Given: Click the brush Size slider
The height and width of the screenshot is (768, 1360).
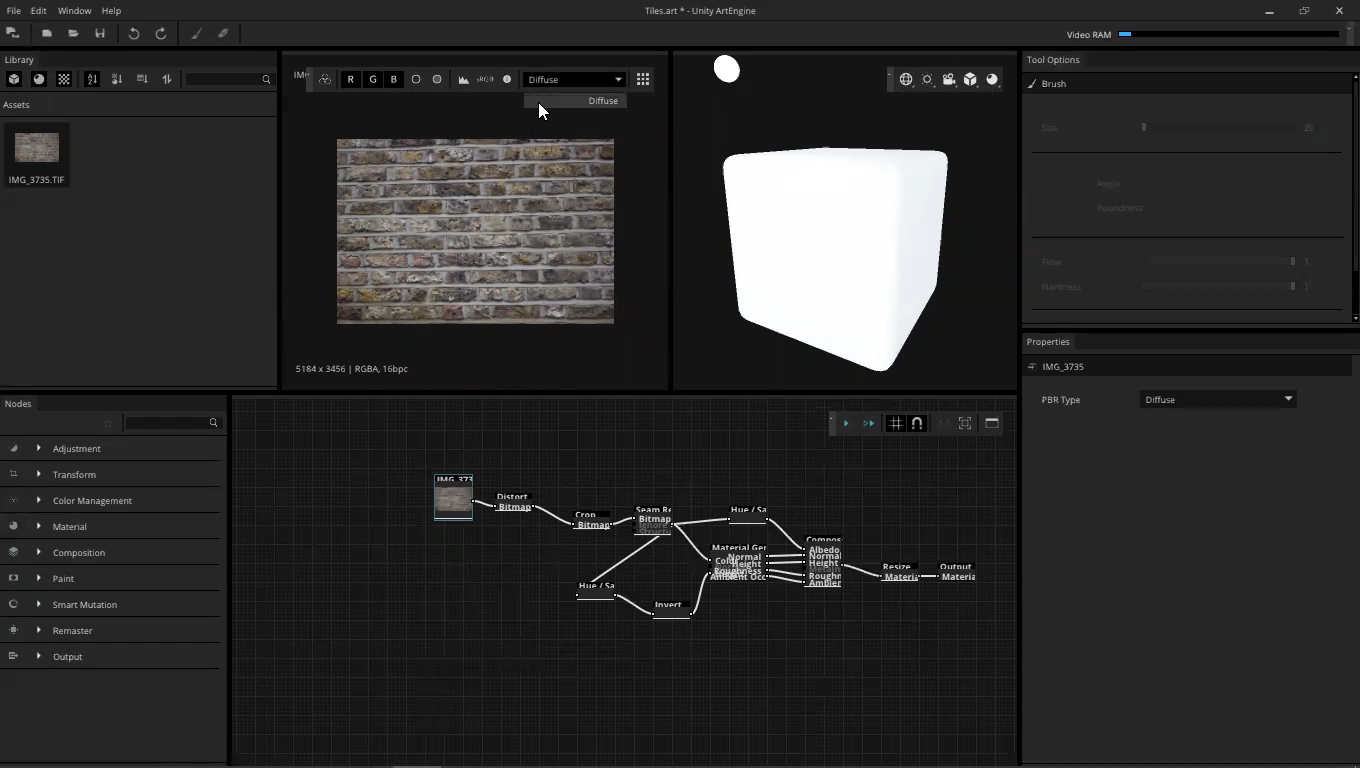Looking at the screenshot, I should [1222, 128].
